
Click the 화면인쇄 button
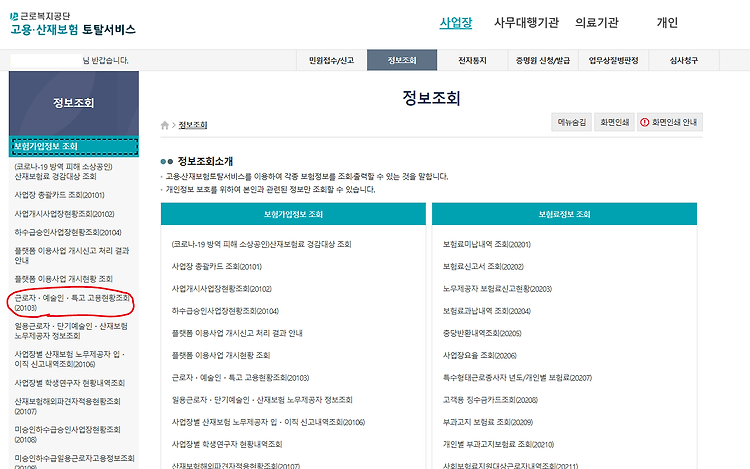click(615, 122)
